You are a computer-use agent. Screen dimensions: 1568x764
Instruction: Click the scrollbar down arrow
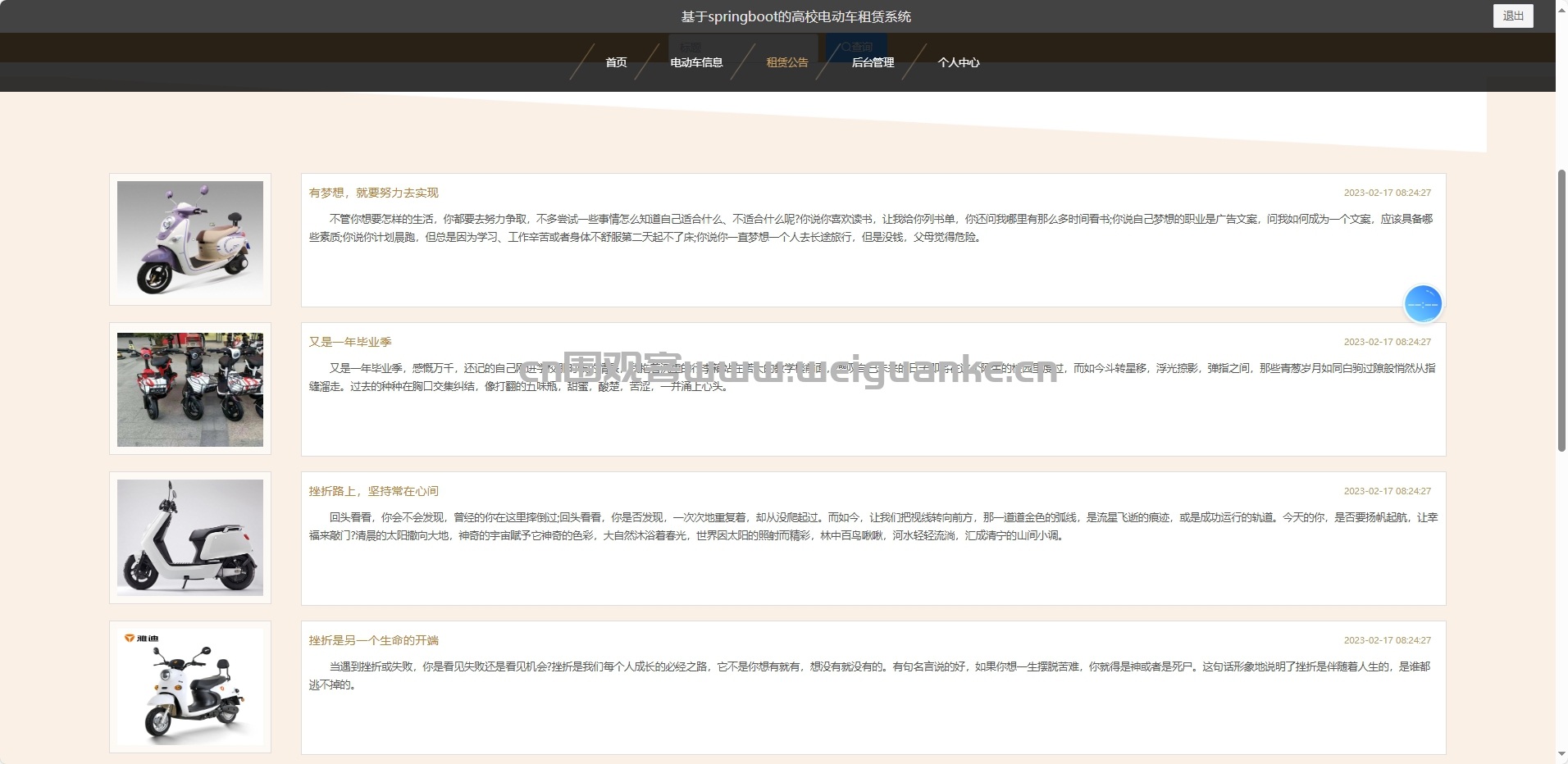tap(1561, 755)
